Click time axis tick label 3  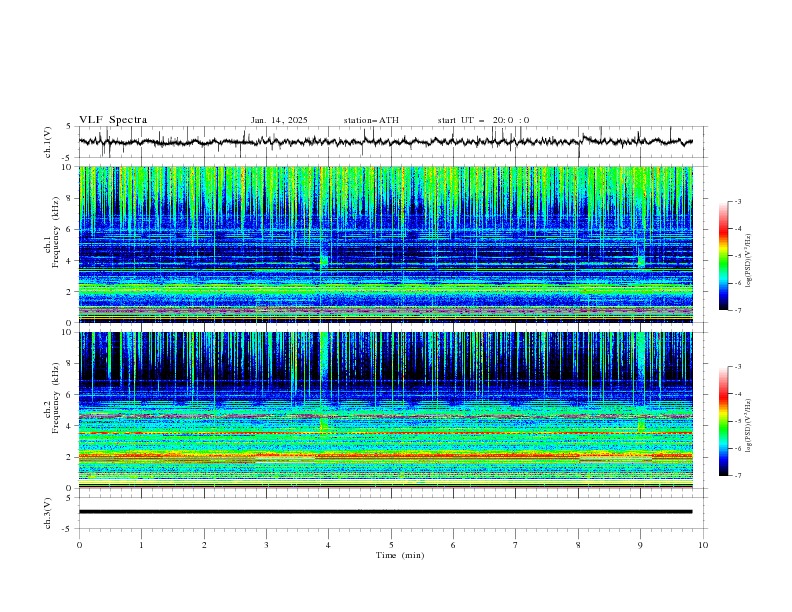266,545
